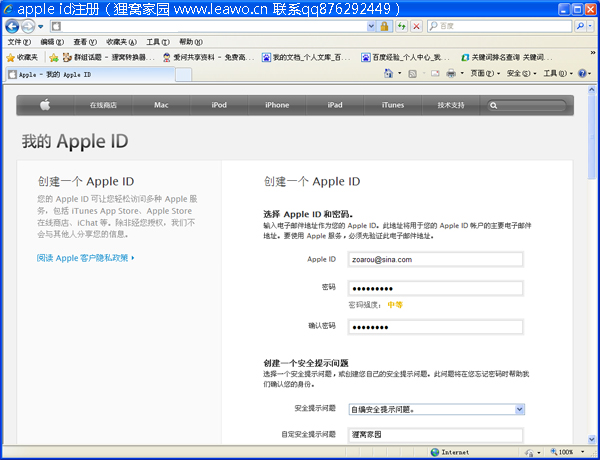Click the browser Back arrow button
The image size is (600, 460).
coord(12,26)
